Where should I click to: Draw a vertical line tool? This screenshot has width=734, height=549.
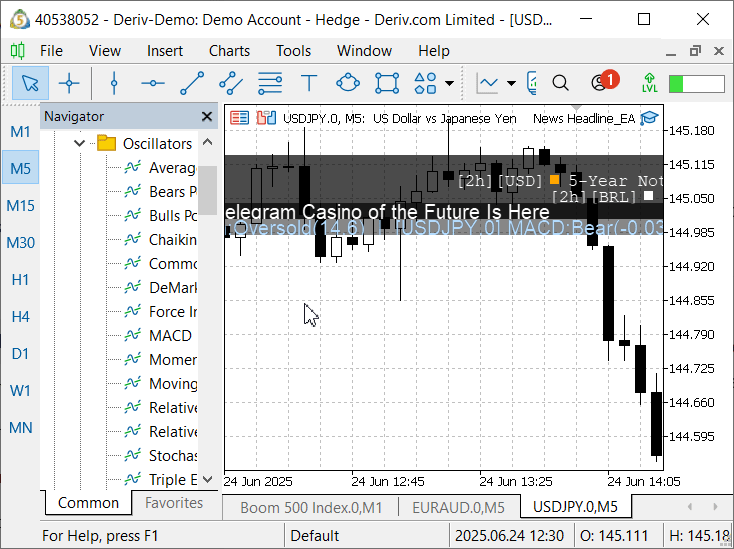pyautogui.click(x=114, y=83)
